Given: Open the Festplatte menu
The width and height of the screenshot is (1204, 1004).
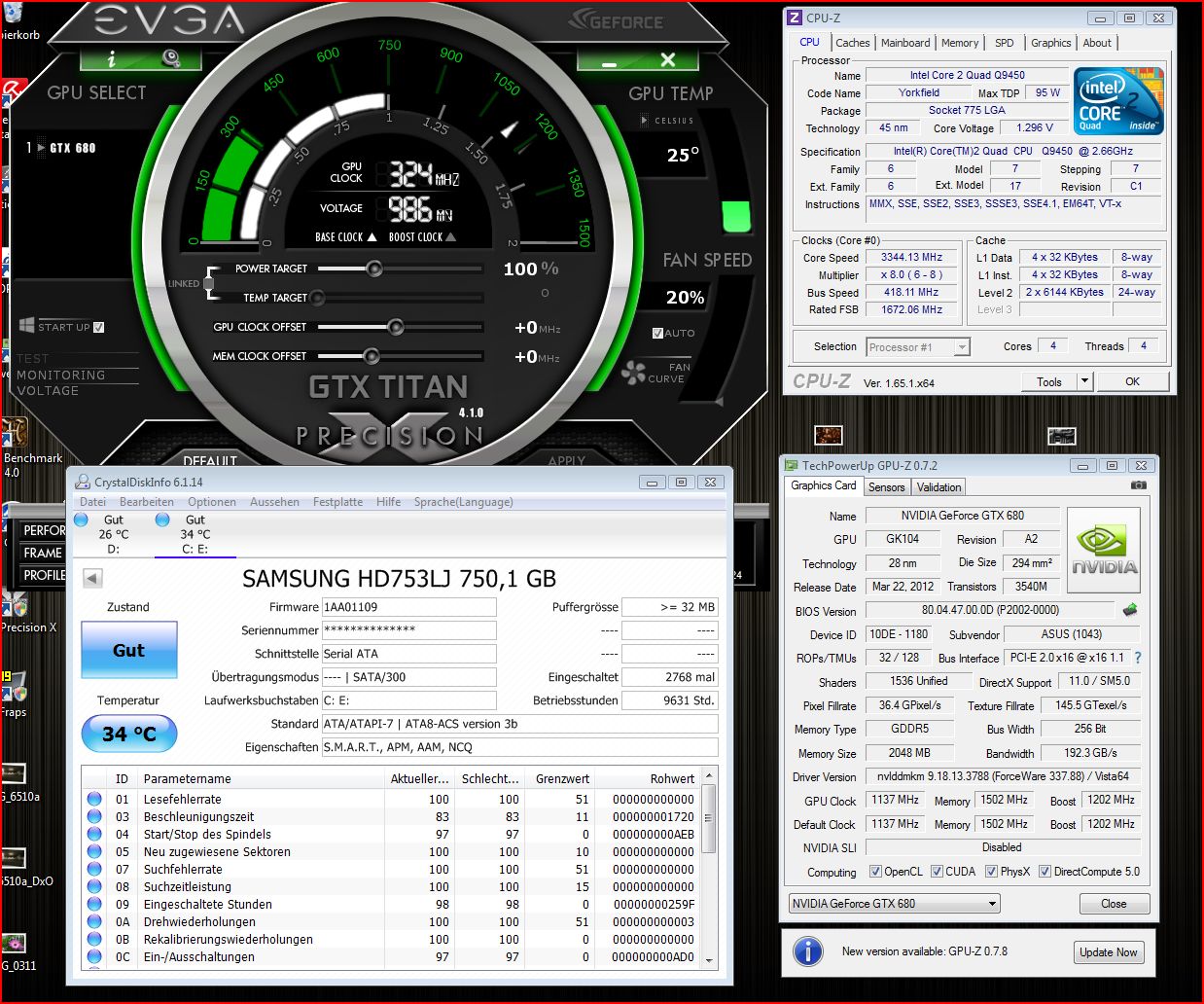Looking at the screenshot, I should click(337, 502).
